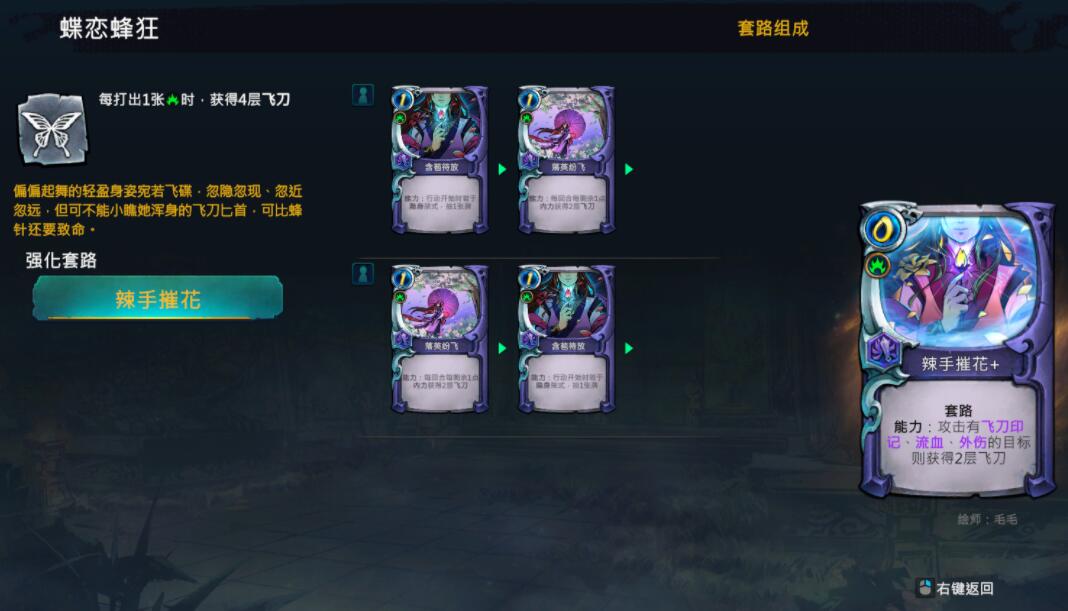The width and height of the screenshot is (1068, 611).
Task: Select the first row's character portrait icon
Action: [362, 95]
